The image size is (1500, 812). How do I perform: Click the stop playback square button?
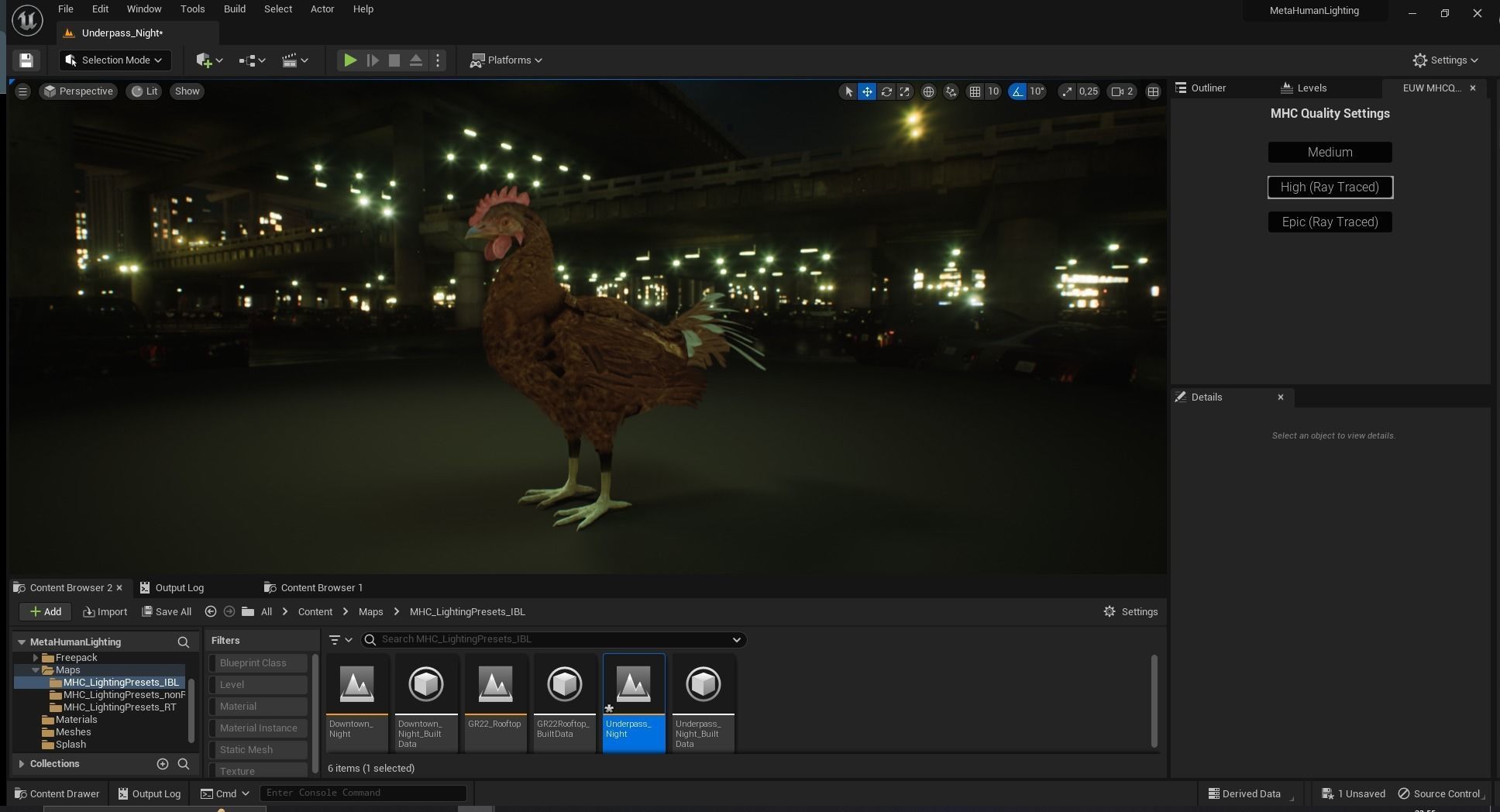[x=394, y=60]
